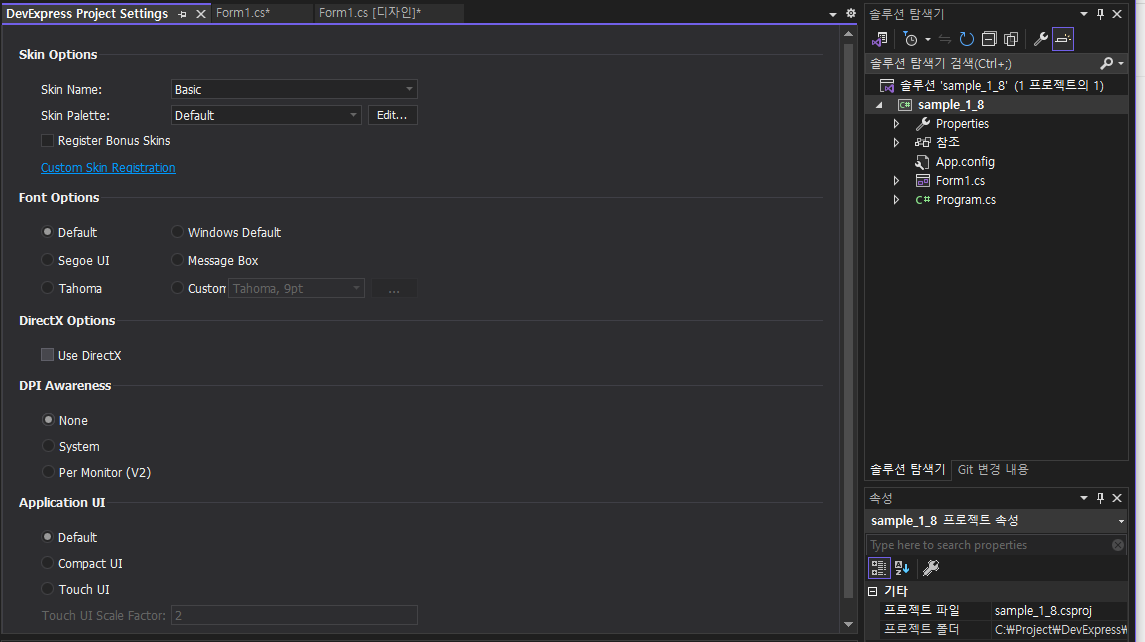This screenshot has width=1145, height=642.
Task: Set DPI Awareness to Per Monitor (V2)
Action: 48,472
